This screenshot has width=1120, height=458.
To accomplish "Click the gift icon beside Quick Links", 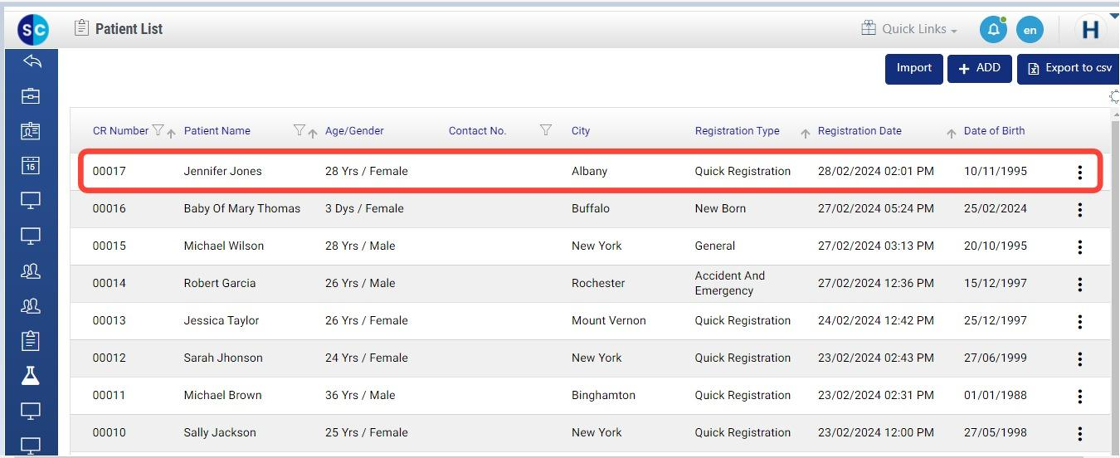I will point(869,29).
